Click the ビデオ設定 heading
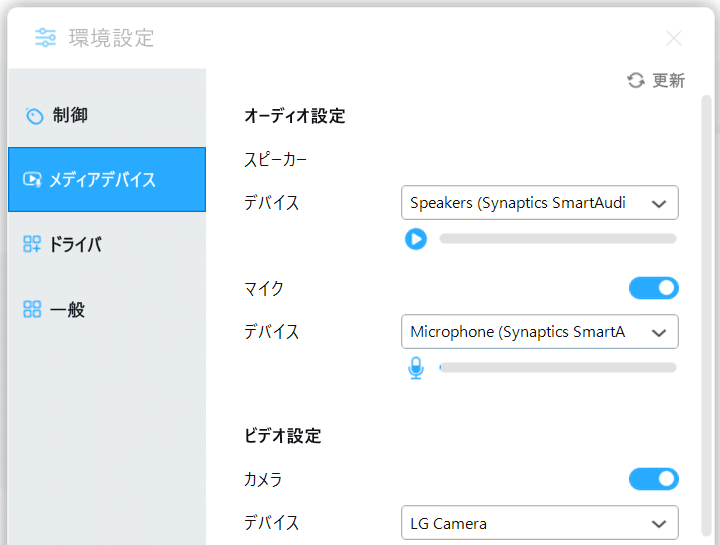 pyautogui.click(x=282, y=436)
